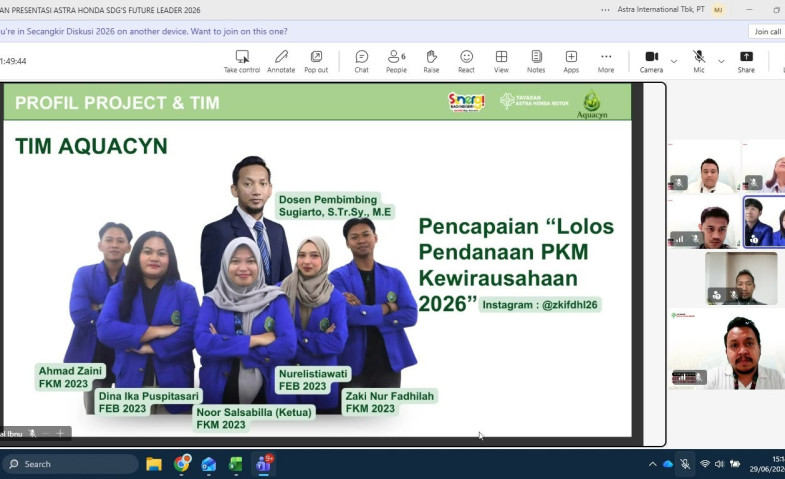Viewport: 785px width, 479px height.
Task: Open the Apps menu
Action: click(571, 62)
